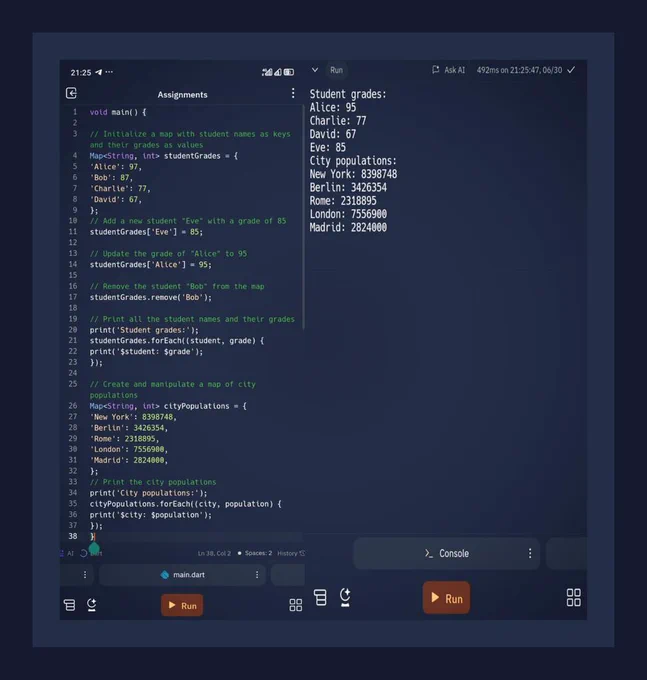Viewport: 647px width, 680px height.
Task: Click the 'London: 7556900' output line
Action: pos(348,214)
